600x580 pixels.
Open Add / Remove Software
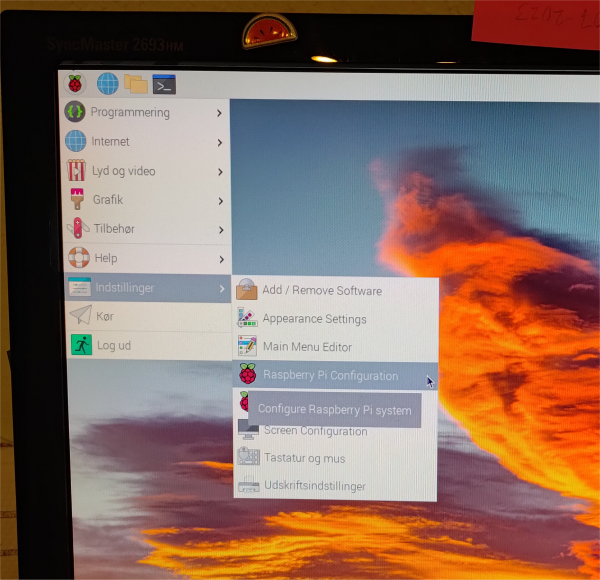click(x=321, y=291)
